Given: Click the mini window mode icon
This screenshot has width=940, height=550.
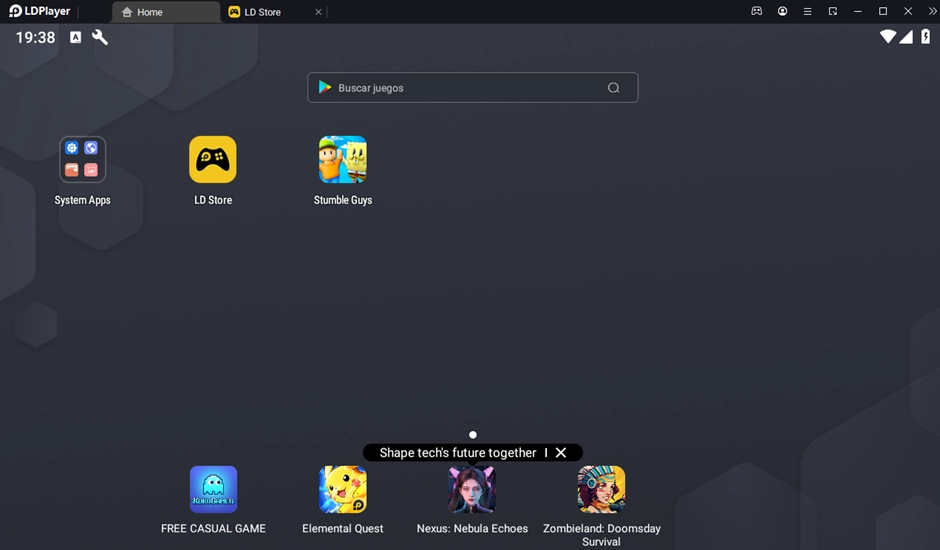Looking at the screenshot, I should point(833,11).
